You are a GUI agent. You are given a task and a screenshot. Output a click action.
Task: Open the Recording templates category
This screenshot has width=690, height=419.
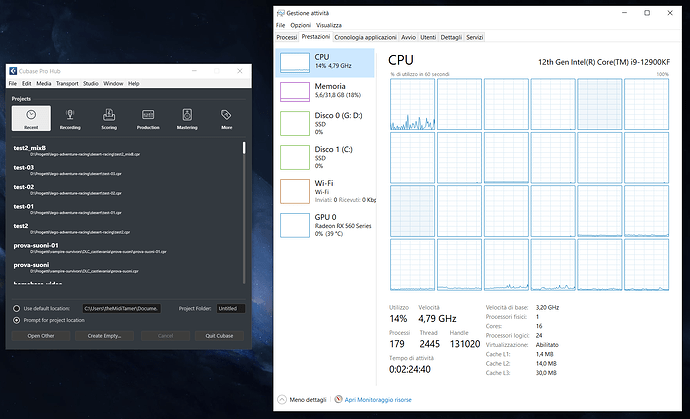(x=70, y=118)
